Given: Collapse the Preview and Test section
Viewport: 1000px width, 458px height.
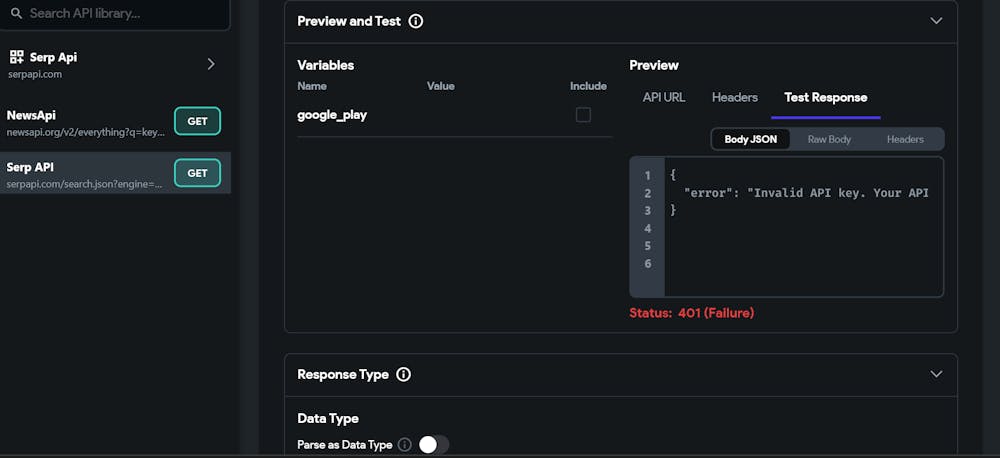Looking at the screenshot, I should pos(936,21).
